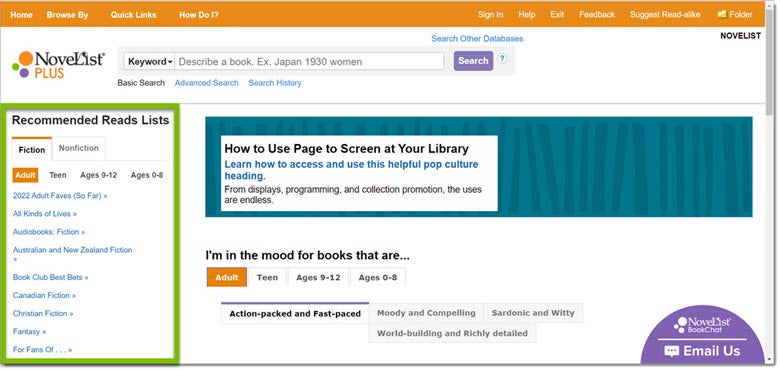The image size is (780, 370).
Task: Open the search help question mark icon
Action: (502, 58)
